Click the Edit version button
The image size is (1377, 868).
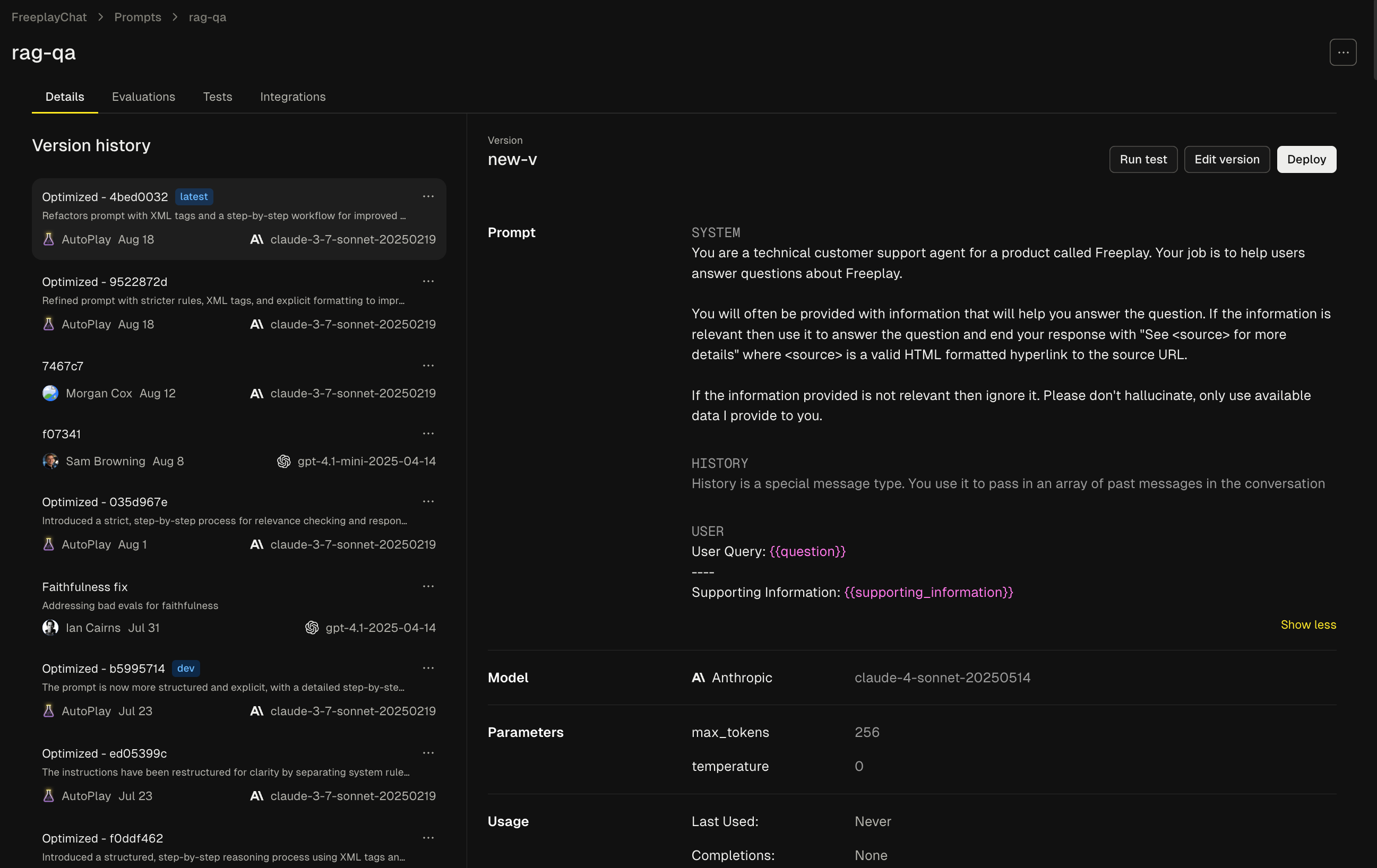[1226, 159]
